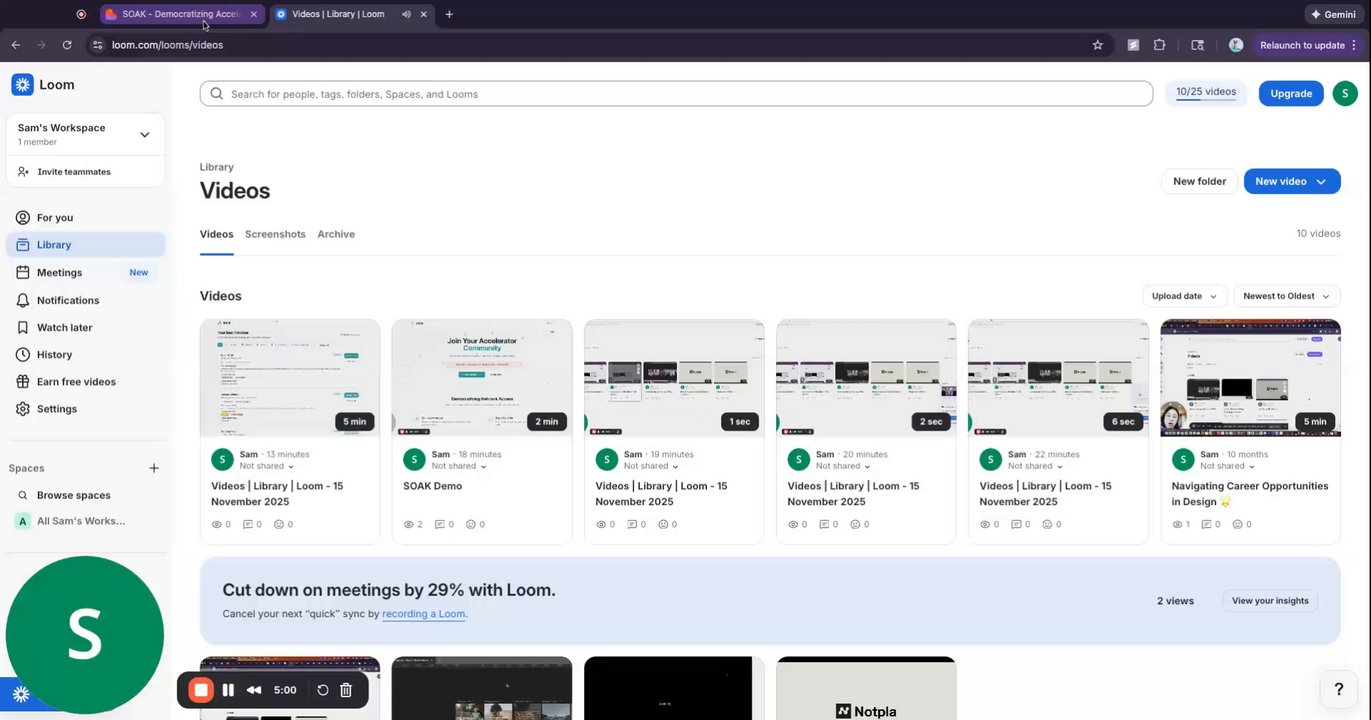Open the 10/25 videos usage indicator
This screenshot has height=720, width=1371.
[x=1206, y=92]
